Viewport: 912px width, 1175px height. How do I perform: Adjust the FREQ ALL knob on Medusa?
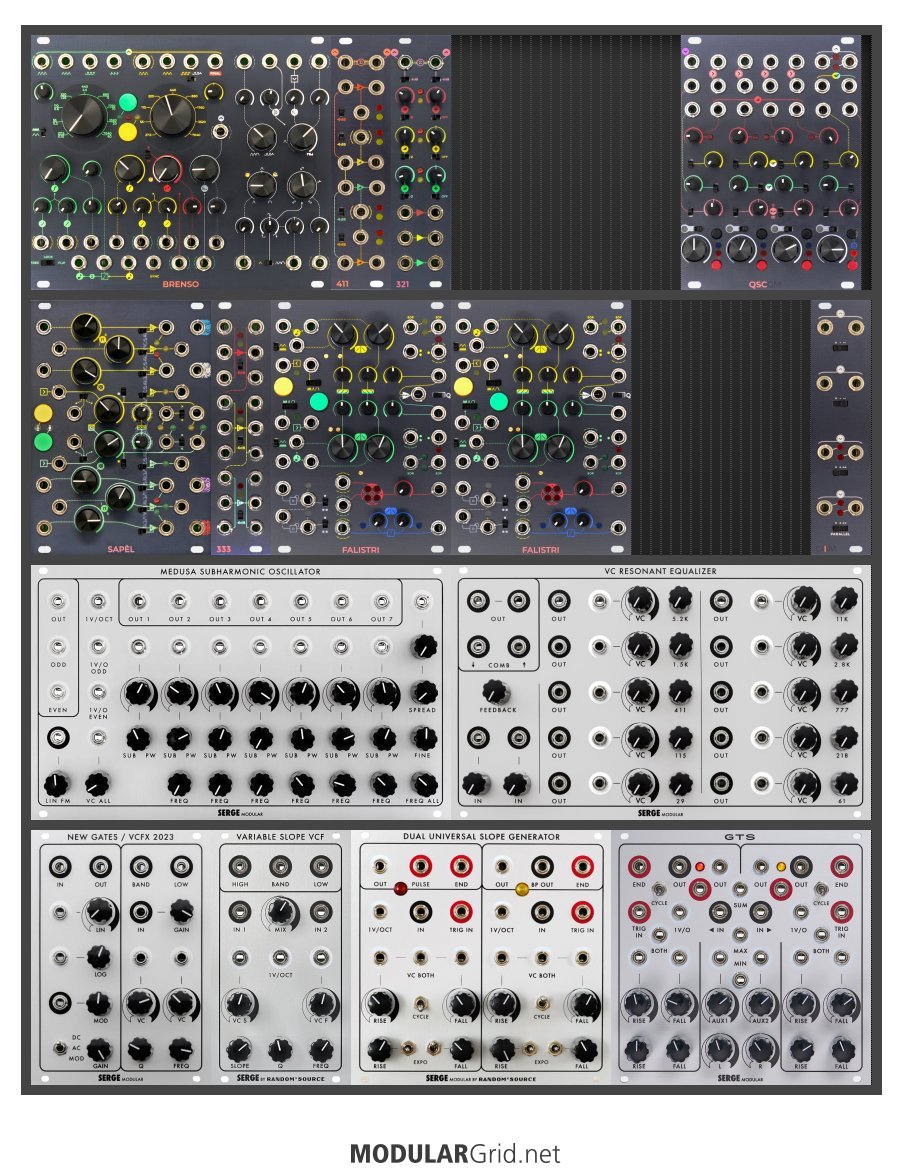click(423, 785)
